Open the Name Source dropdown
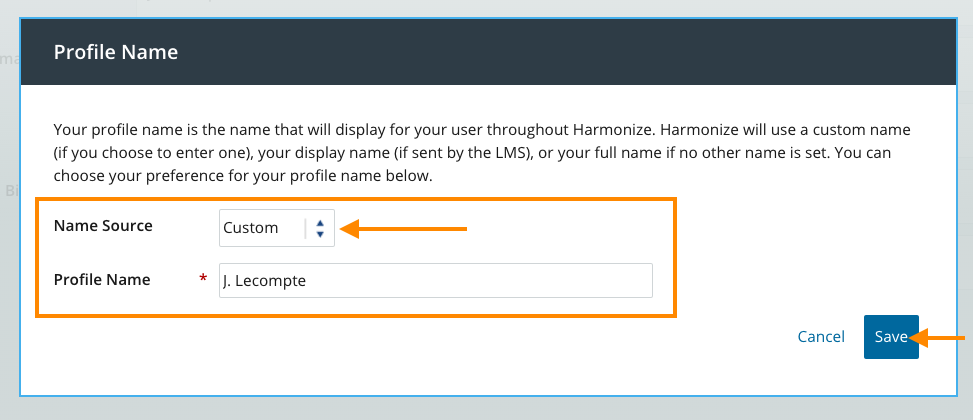Image resolution: width=973 pixels, height=420 pixels. (277, 228)
